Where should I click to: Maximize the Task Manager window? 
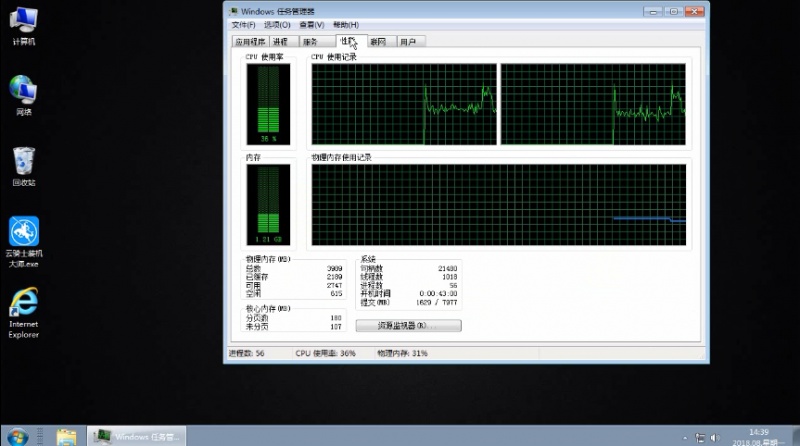673,11
